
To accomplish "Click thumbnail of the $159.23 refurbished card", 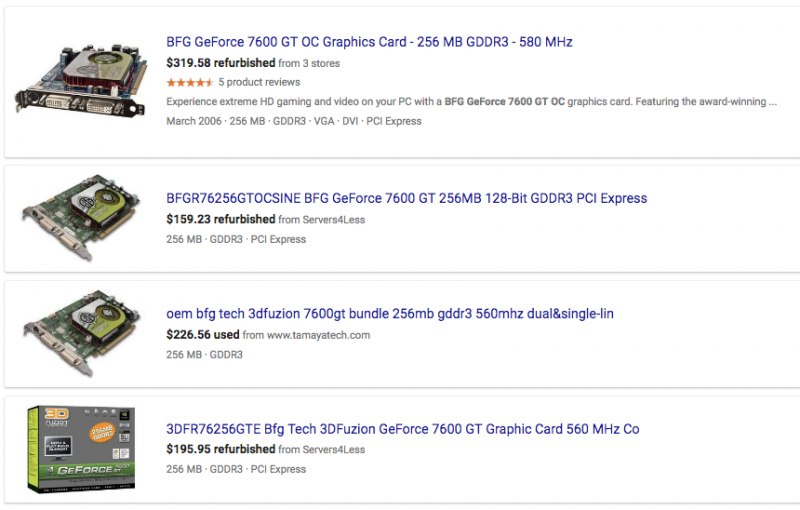I will point(82,218).
